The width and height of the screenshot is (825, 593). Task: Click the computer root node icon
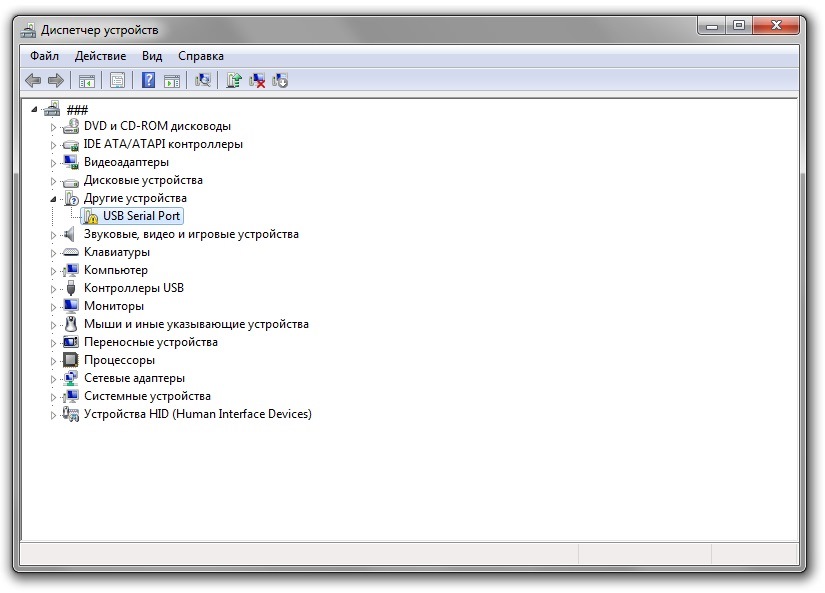tap(52, 109)
